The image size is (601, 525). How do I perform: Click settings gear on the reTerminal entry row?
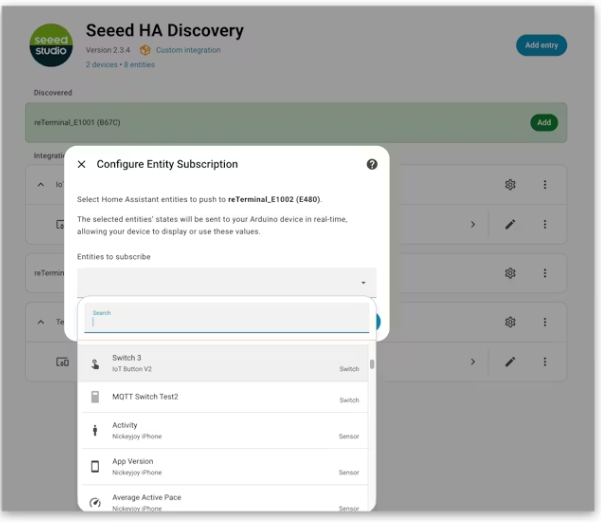(510, 273)
